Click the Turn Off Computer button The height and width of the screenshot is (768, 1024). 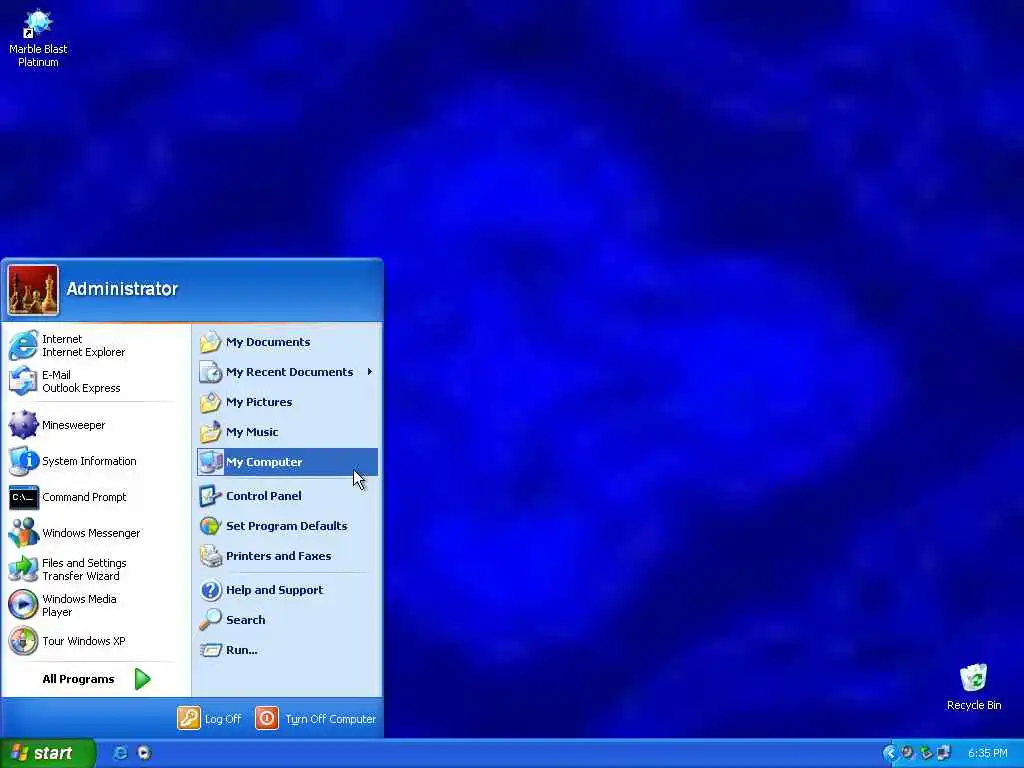tap(315, 719)
